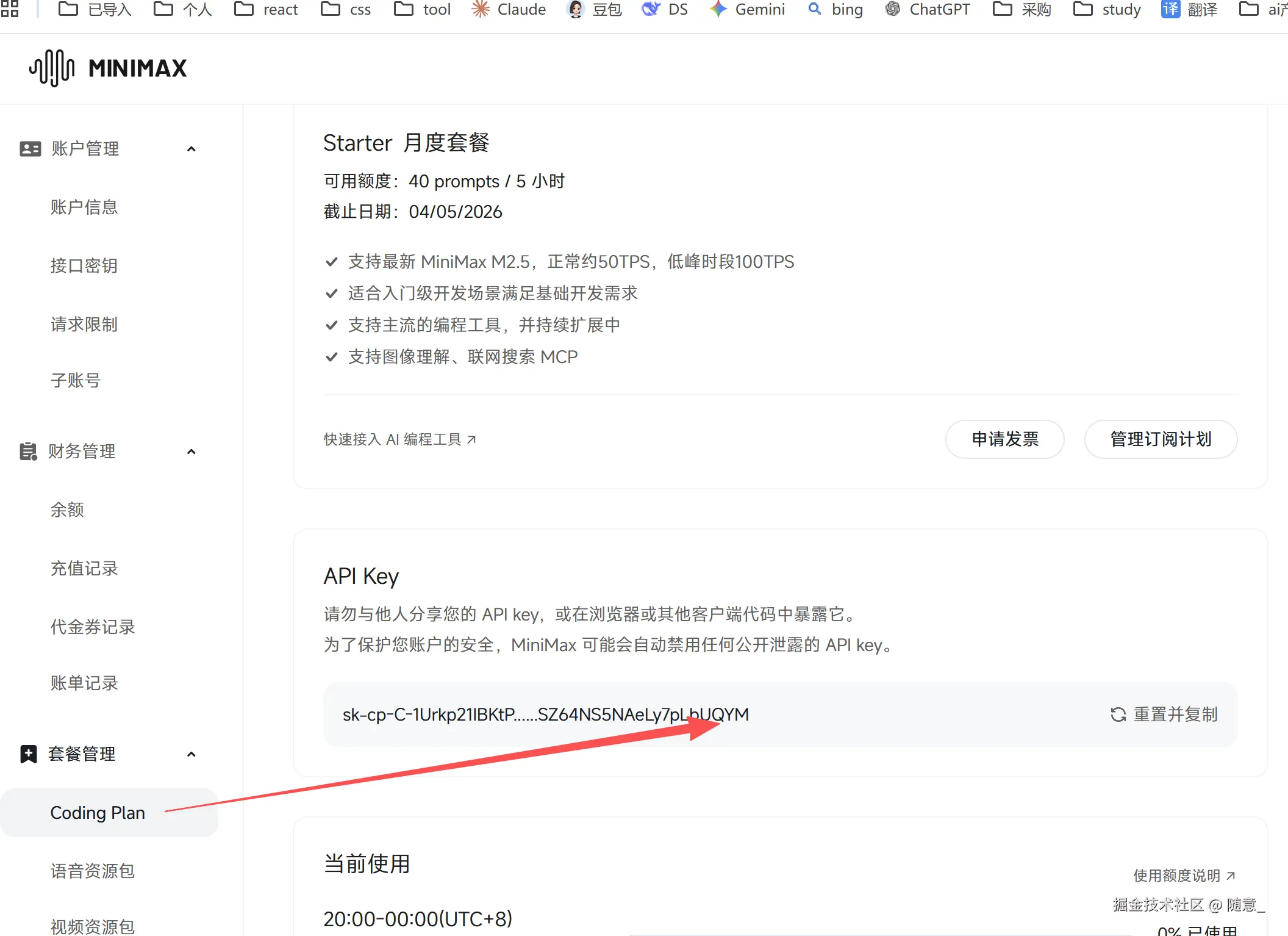The width and height of the screenshot is (1288, 936).
Task: Collapse the 套餐管理 section chevron
Action: tap(191, 754)
